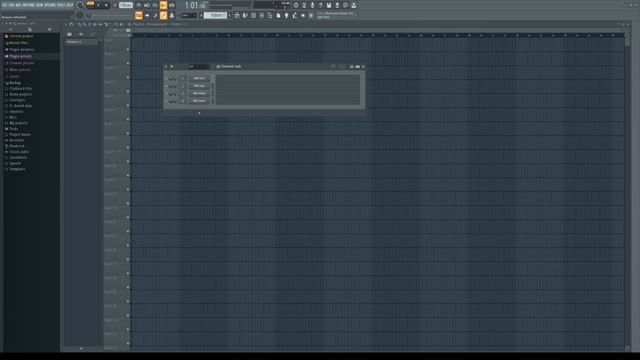
Task: Open the ADD menu
Action: pos(18,5)
